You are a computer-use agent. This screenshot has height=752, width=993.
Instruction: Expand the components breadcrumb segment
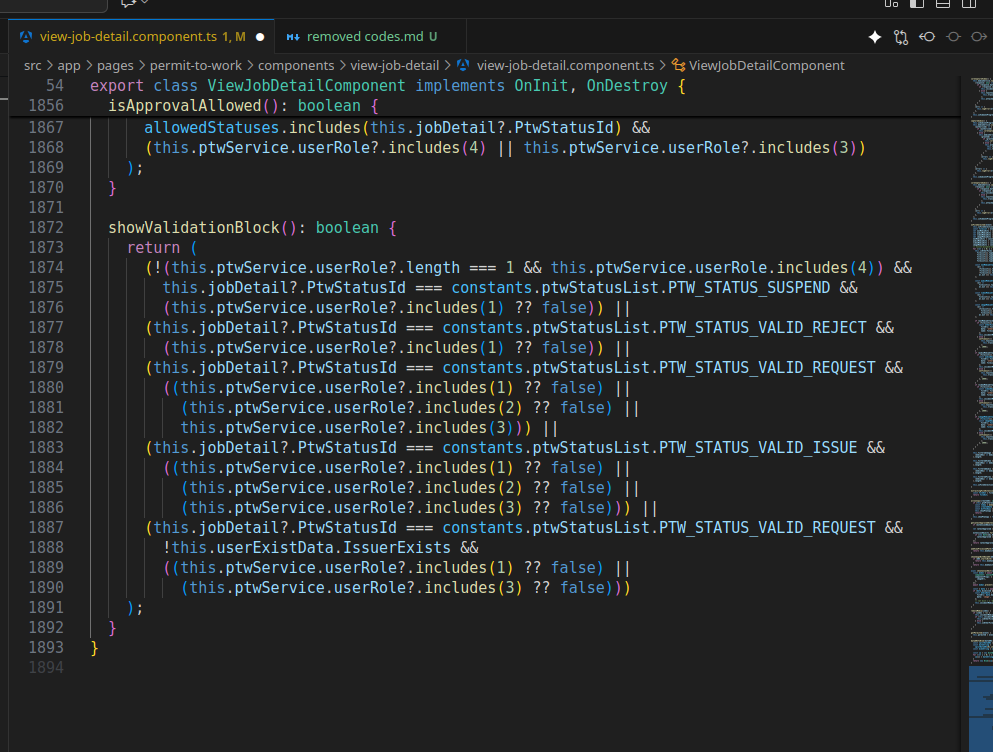pyautogui.click(x=296, y=65)
